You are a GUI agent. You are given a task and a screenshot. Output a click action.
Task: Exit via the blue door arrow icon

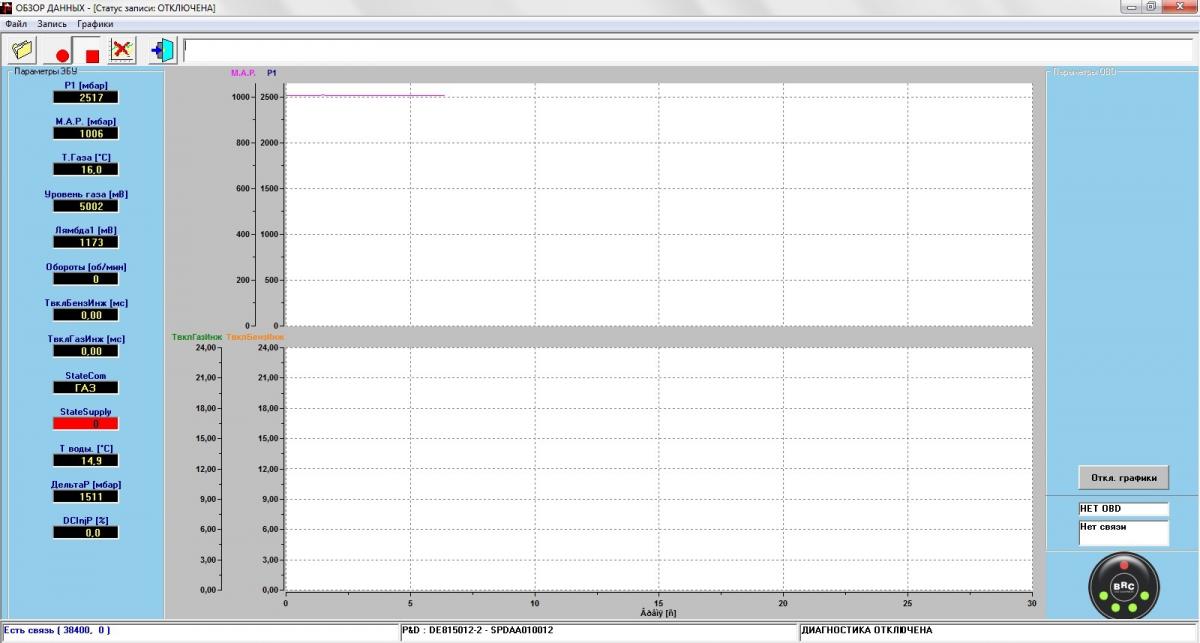(x=163, y=49)
